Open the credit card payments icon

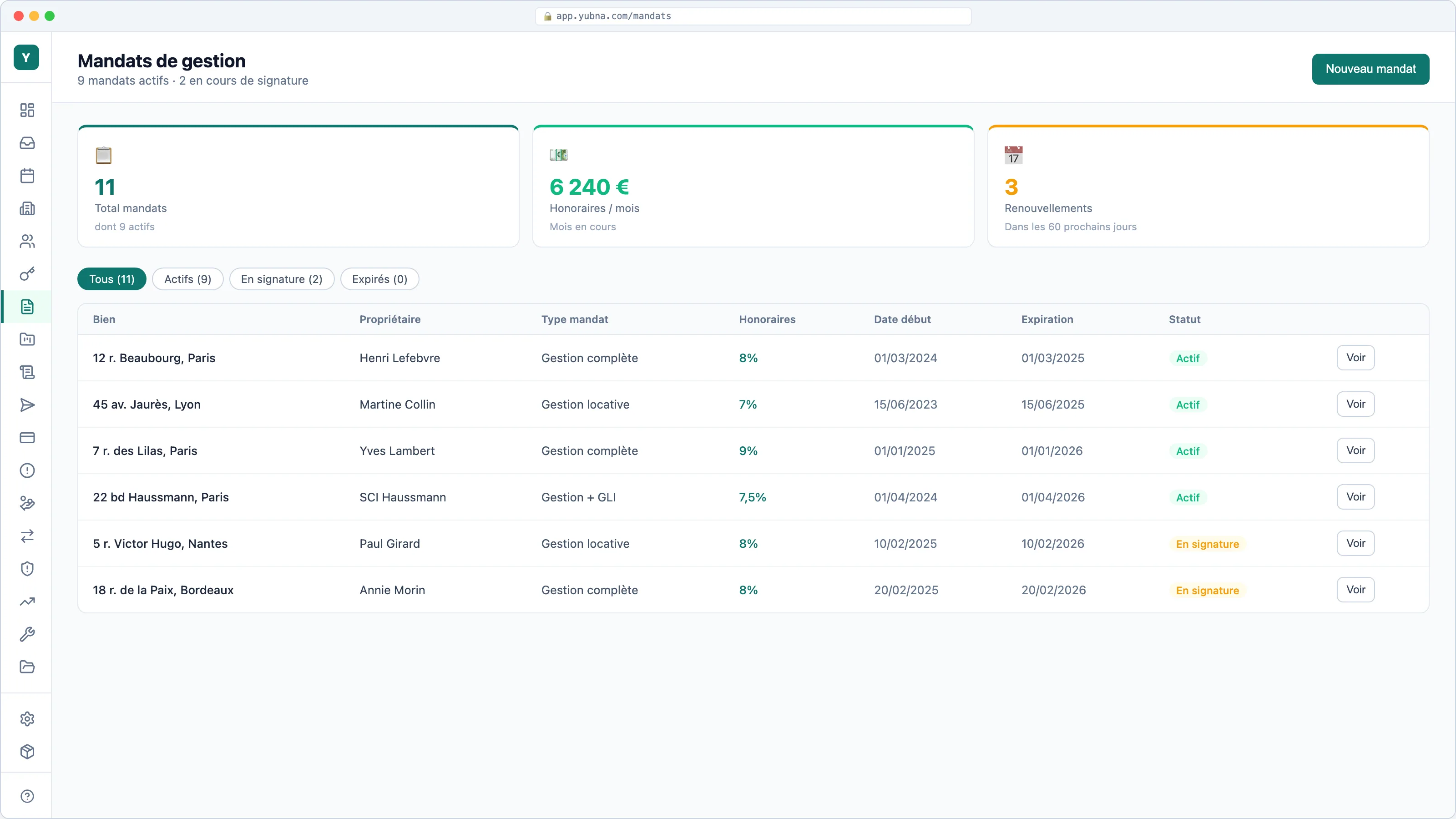coord(27,438)
